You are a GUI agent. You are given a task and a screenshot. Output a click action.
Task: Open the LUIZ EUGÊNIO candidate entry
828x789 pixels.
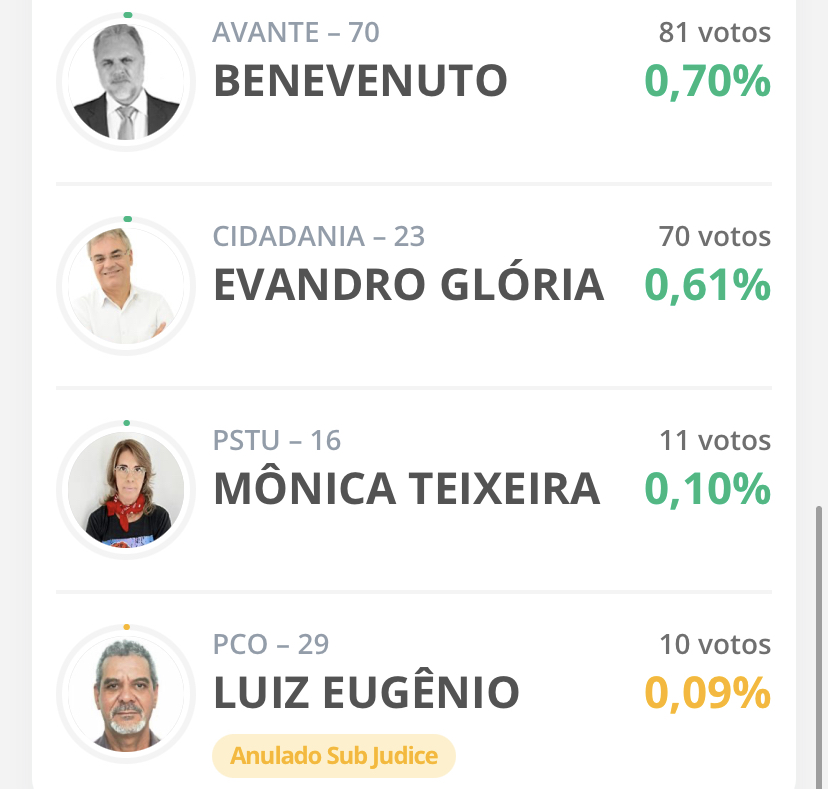pos(366,690)
